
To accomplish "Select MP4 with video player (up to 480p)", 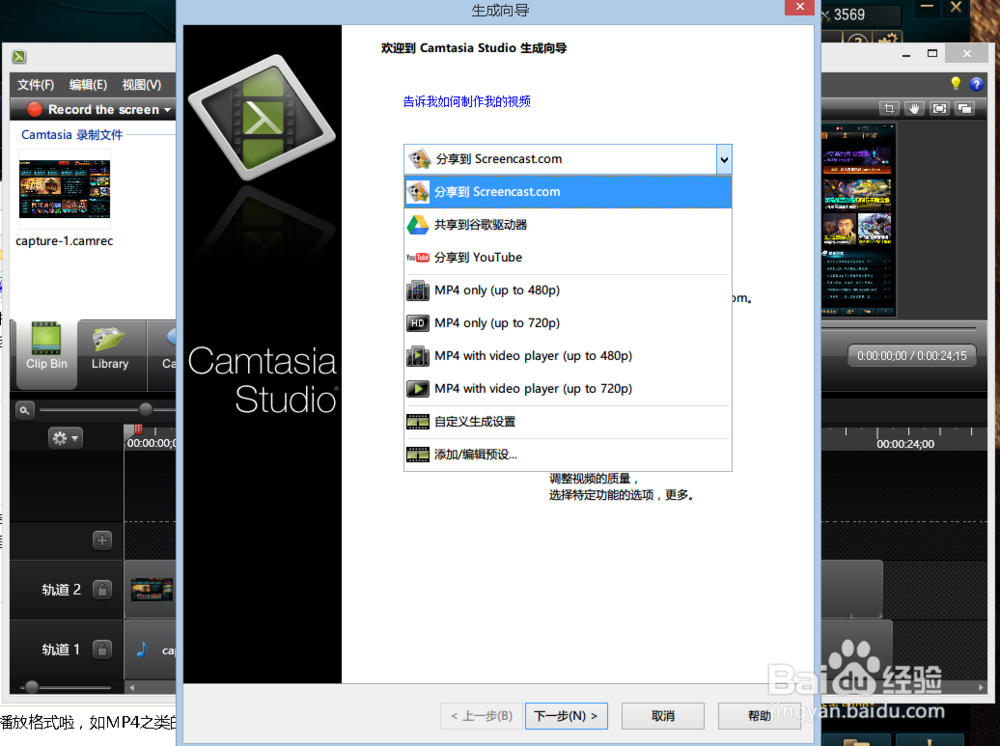I will [x=568, y=356].
